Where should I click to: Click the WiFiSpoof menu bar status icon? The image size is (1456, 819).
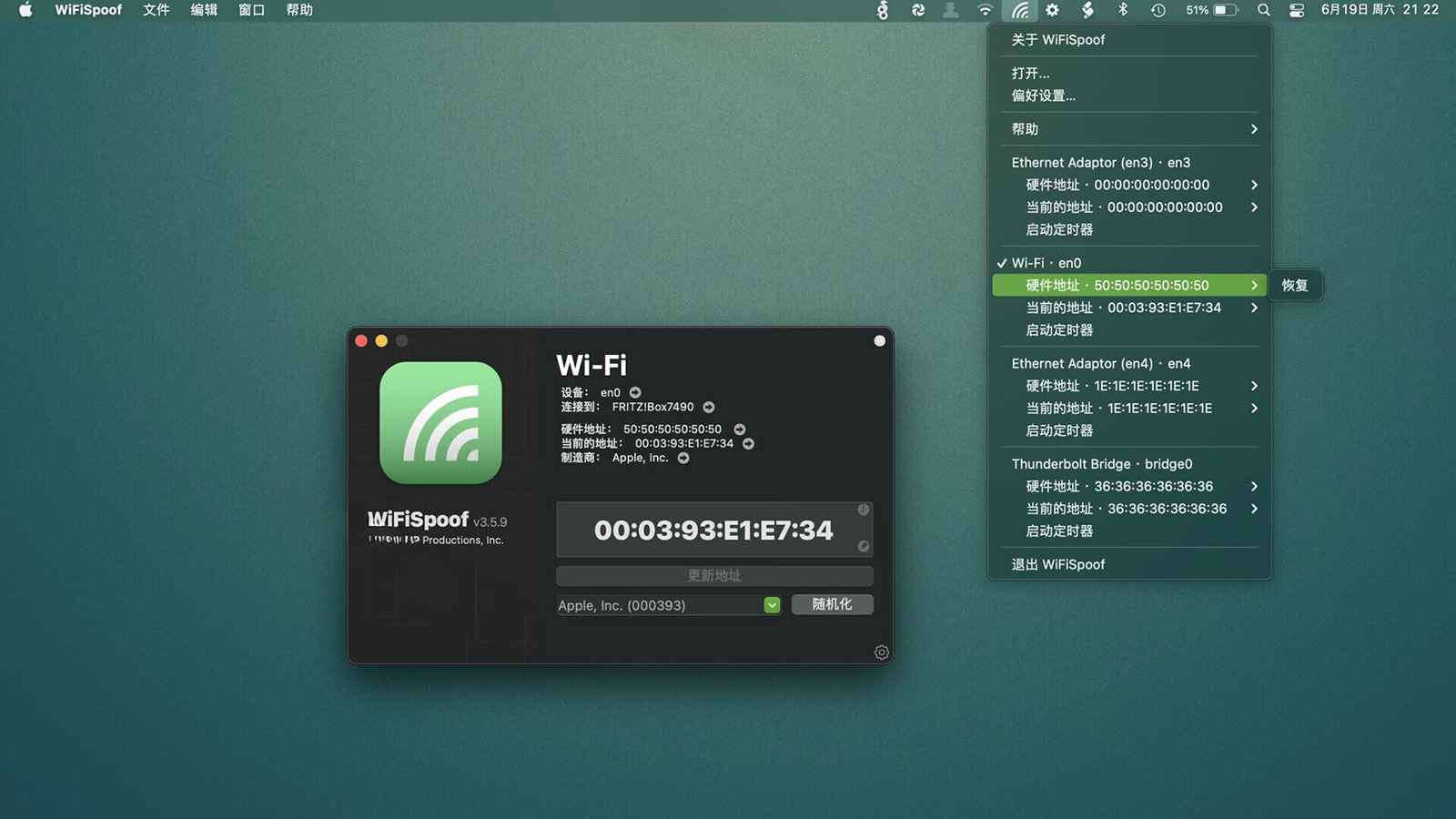point(1020,10)
